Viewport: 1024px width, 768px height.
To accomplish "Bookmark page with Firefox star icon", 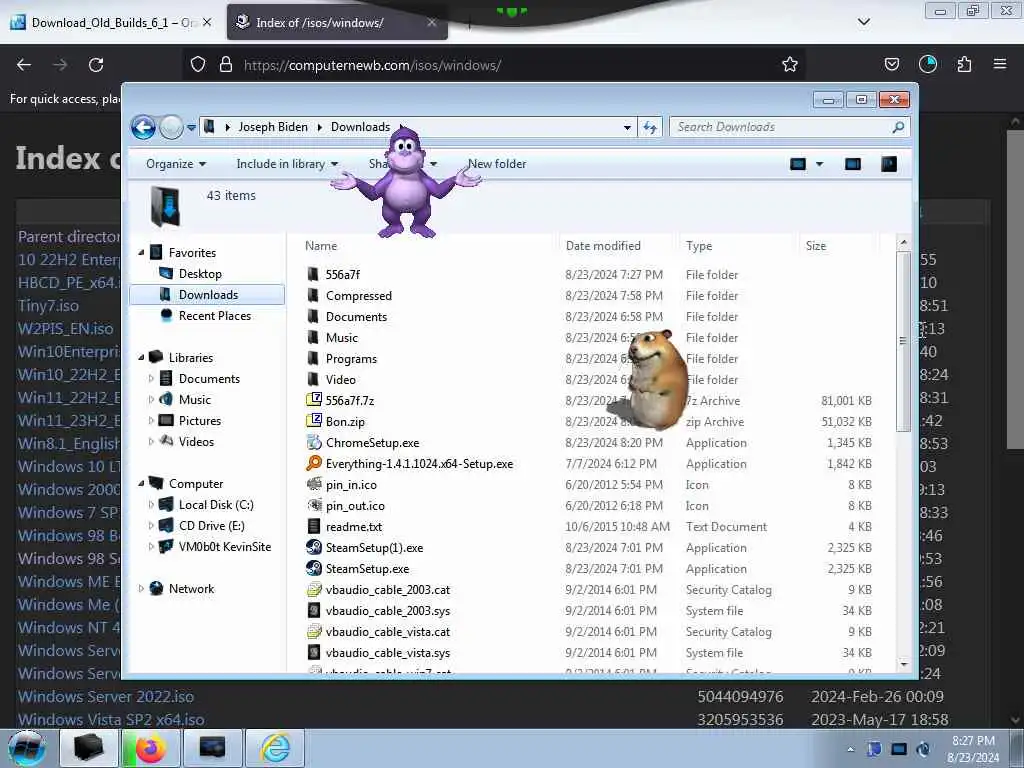I will tap(790, 64).
